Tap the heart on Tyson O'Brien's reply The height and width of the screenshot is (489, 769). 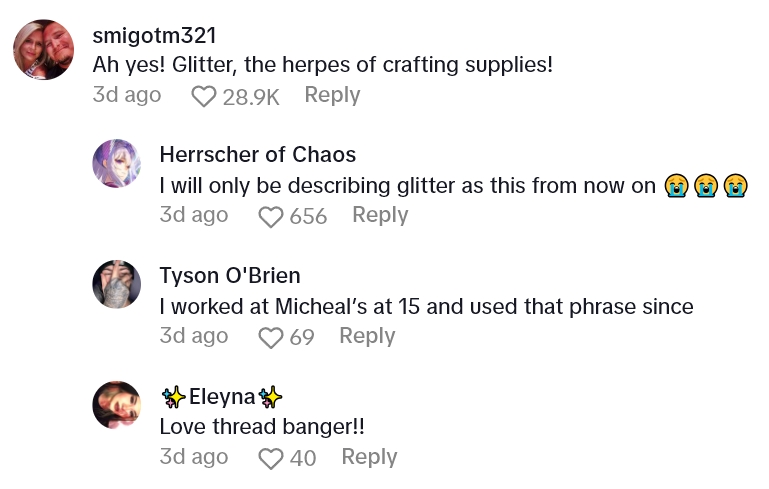point(271,337)
